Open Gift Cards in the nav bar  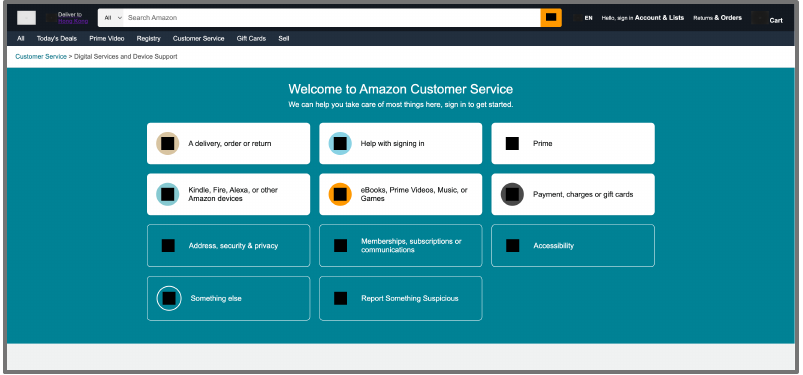pyautogui.click(x=251, y=38)
